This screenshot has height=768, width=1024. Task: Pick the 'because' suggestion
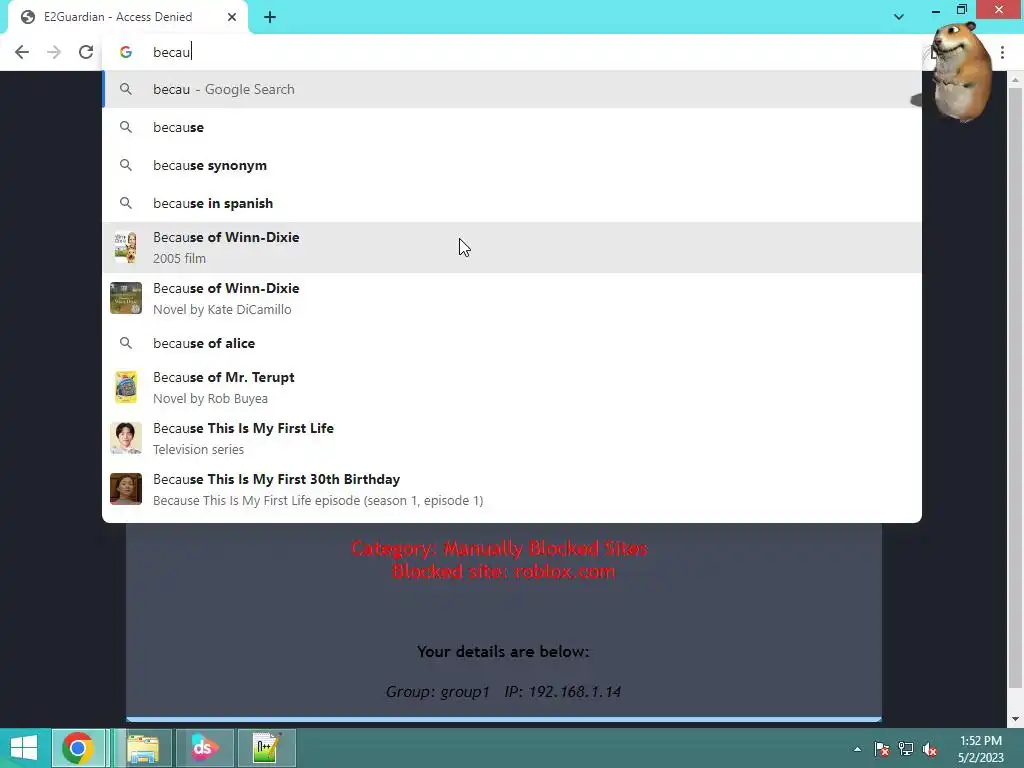point(512,127)
